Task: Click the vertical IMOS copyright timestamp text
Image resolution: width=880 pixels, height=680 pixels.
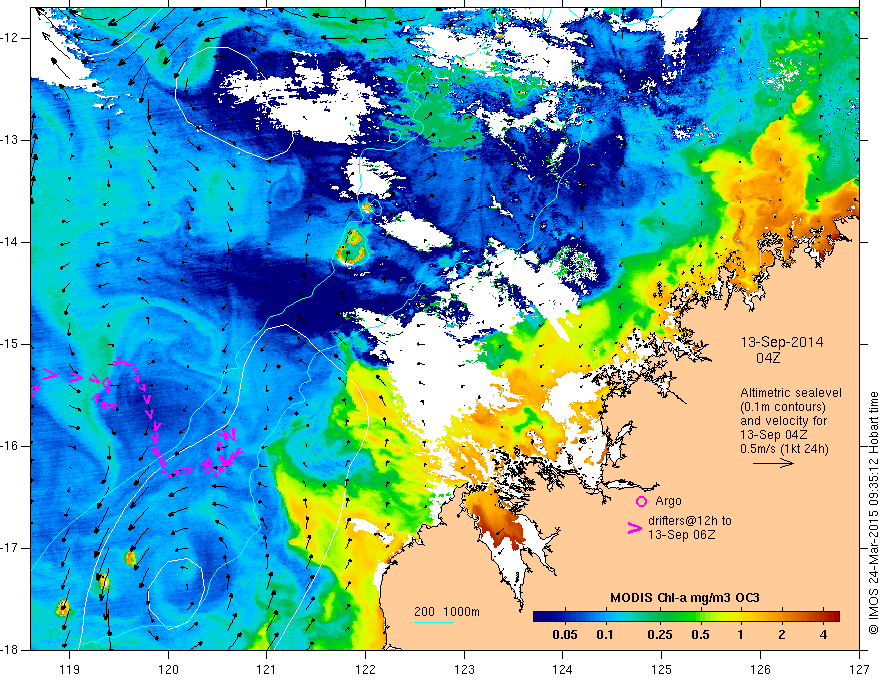Action: tap(873, 513)
